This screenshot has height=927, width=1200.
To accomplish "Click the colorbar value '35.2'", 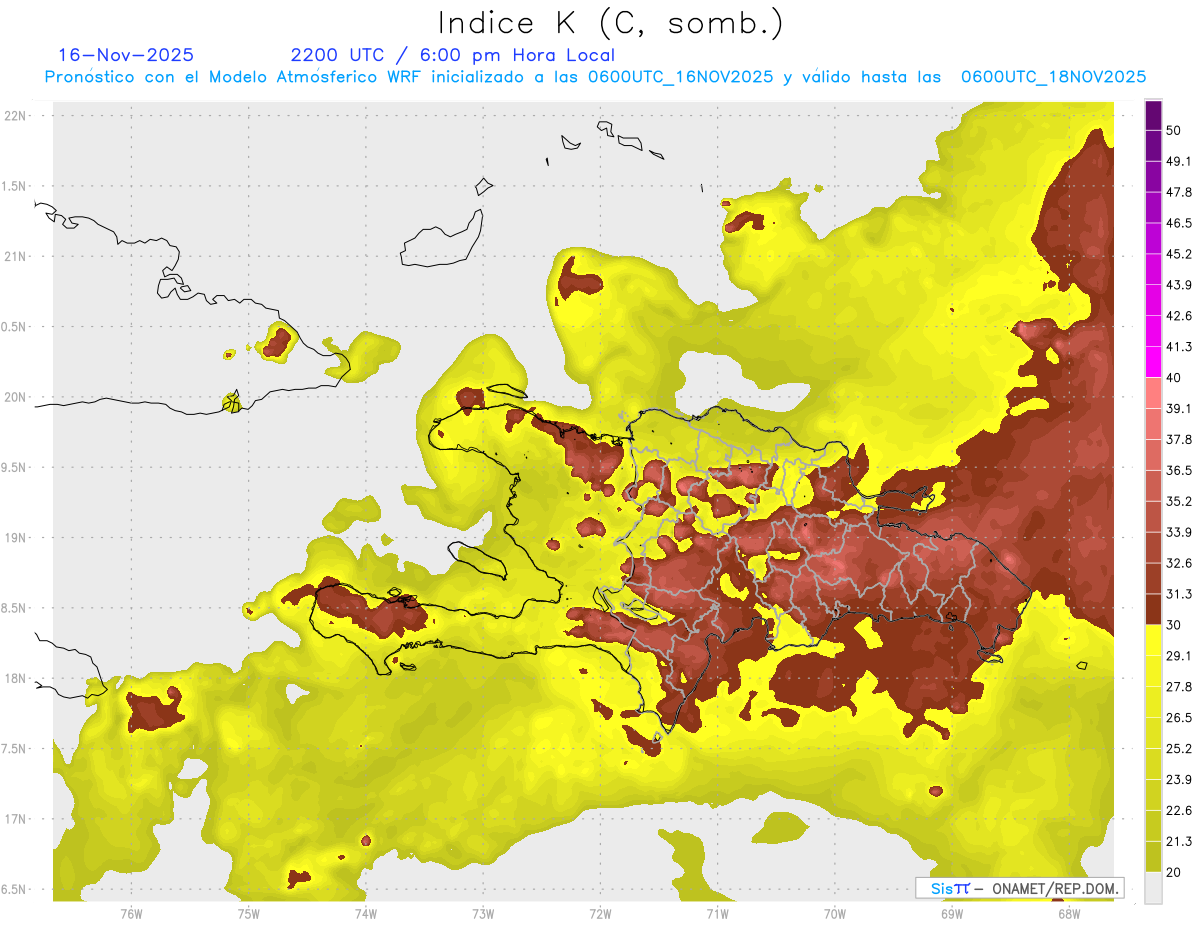I will click(x=1179, y=501).
